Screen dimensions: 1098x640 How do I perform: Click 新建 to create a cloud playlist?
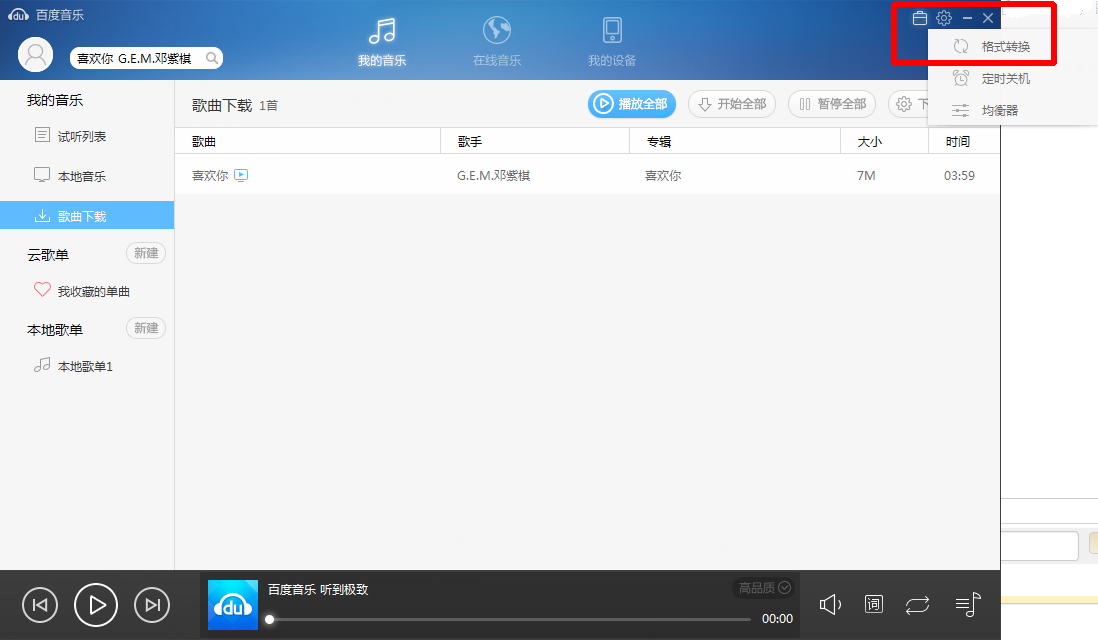[145, 252]
